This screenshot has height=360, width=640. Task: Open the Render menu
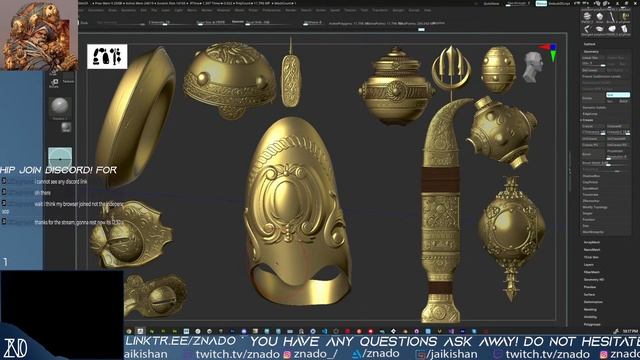(291, 10)
